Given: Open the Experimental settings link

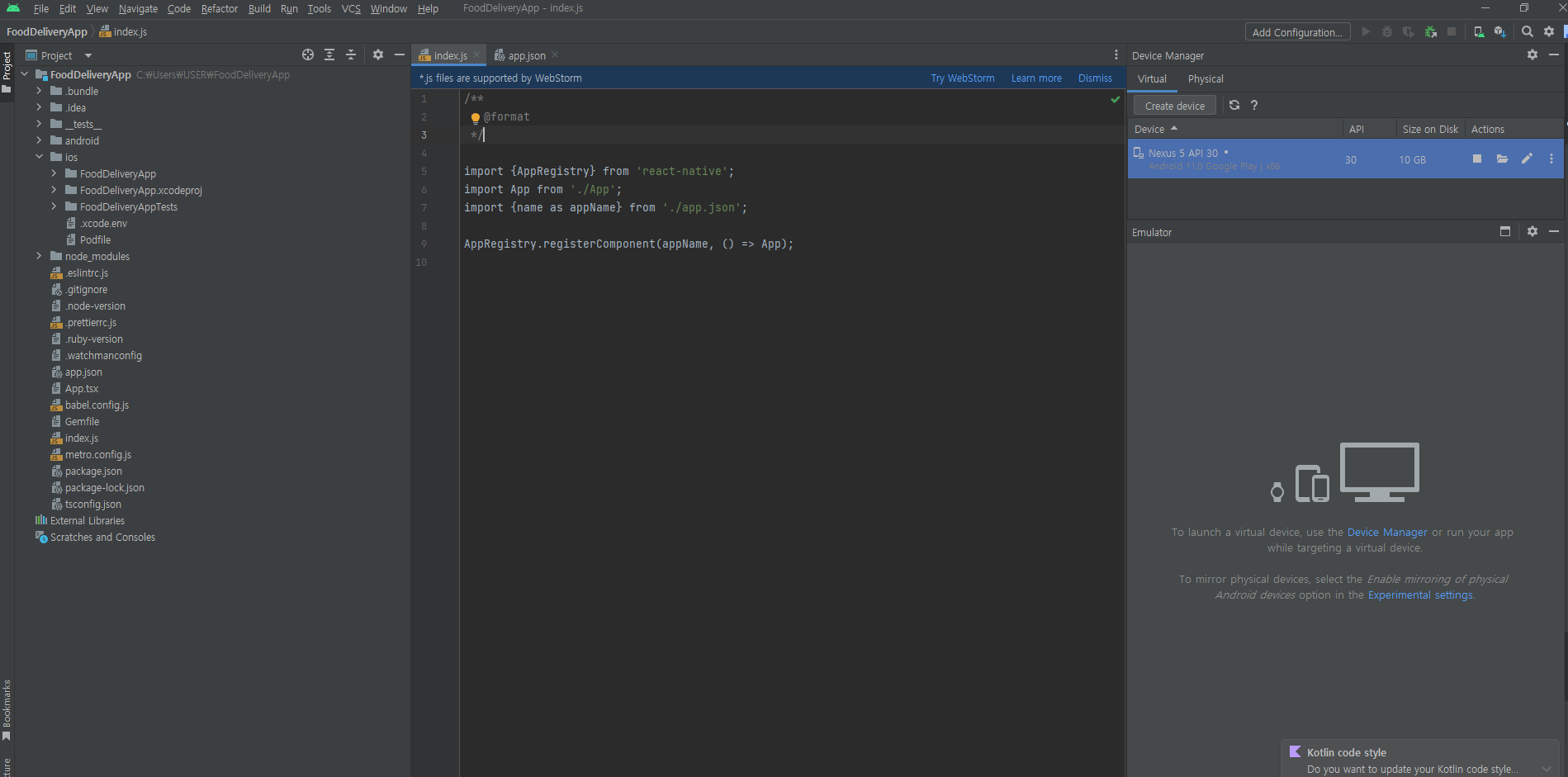Looking at the screenshot, I should 1420,595.
